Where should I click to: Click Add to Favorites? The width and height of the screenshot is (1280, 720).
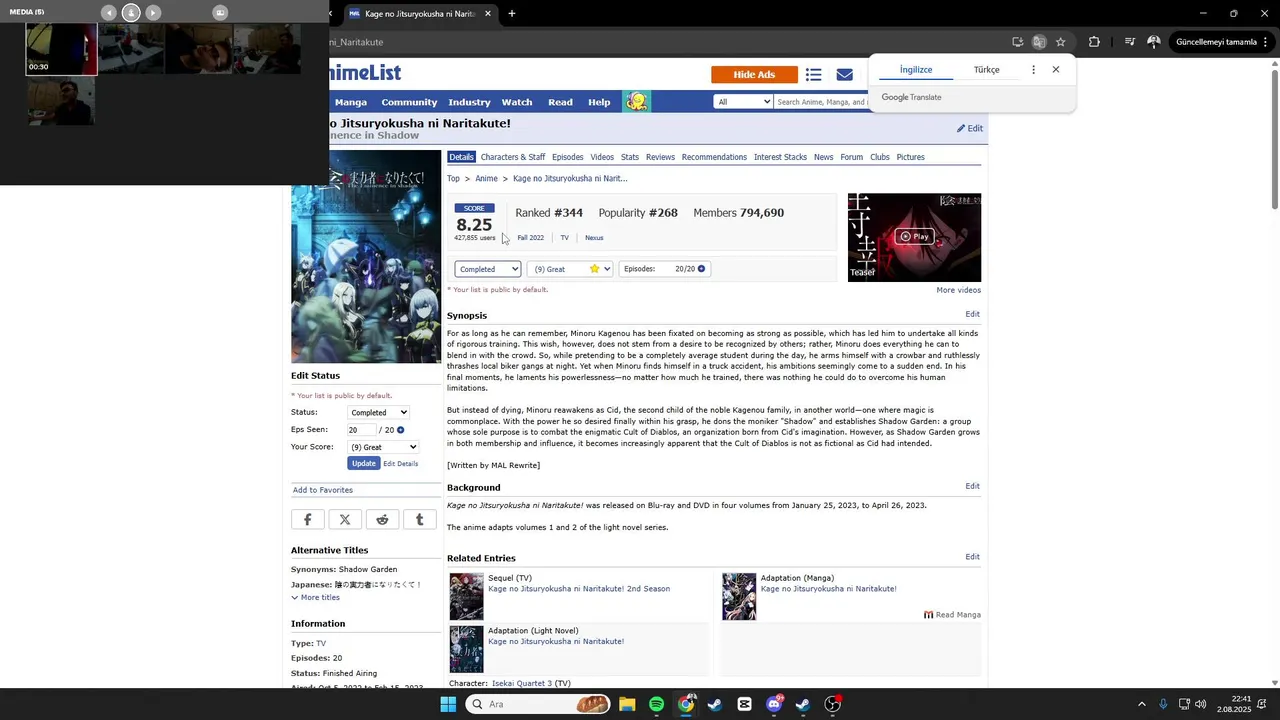point(322,490)
